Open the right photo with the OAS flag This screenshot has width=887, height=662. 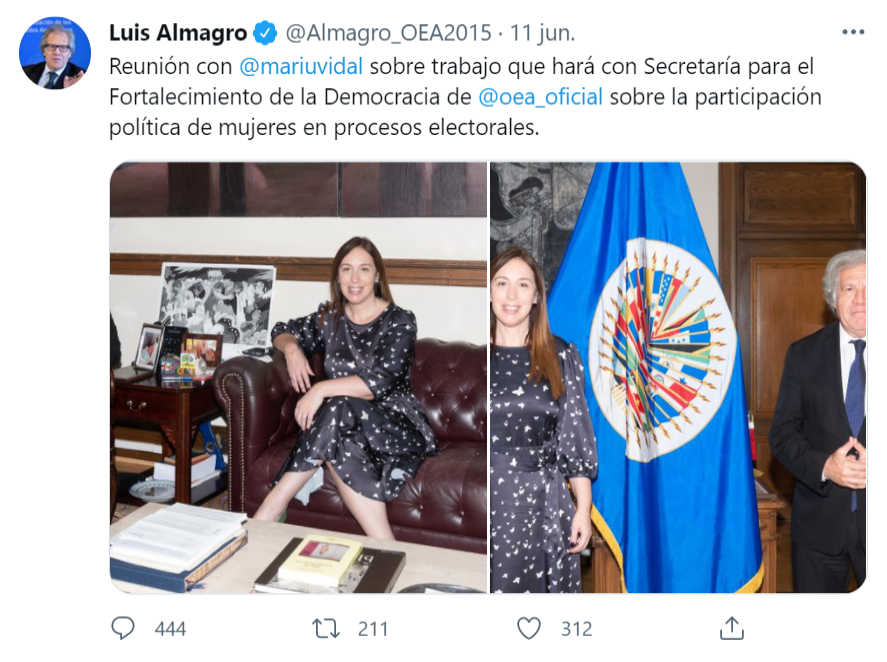click(x=678, y=377)
